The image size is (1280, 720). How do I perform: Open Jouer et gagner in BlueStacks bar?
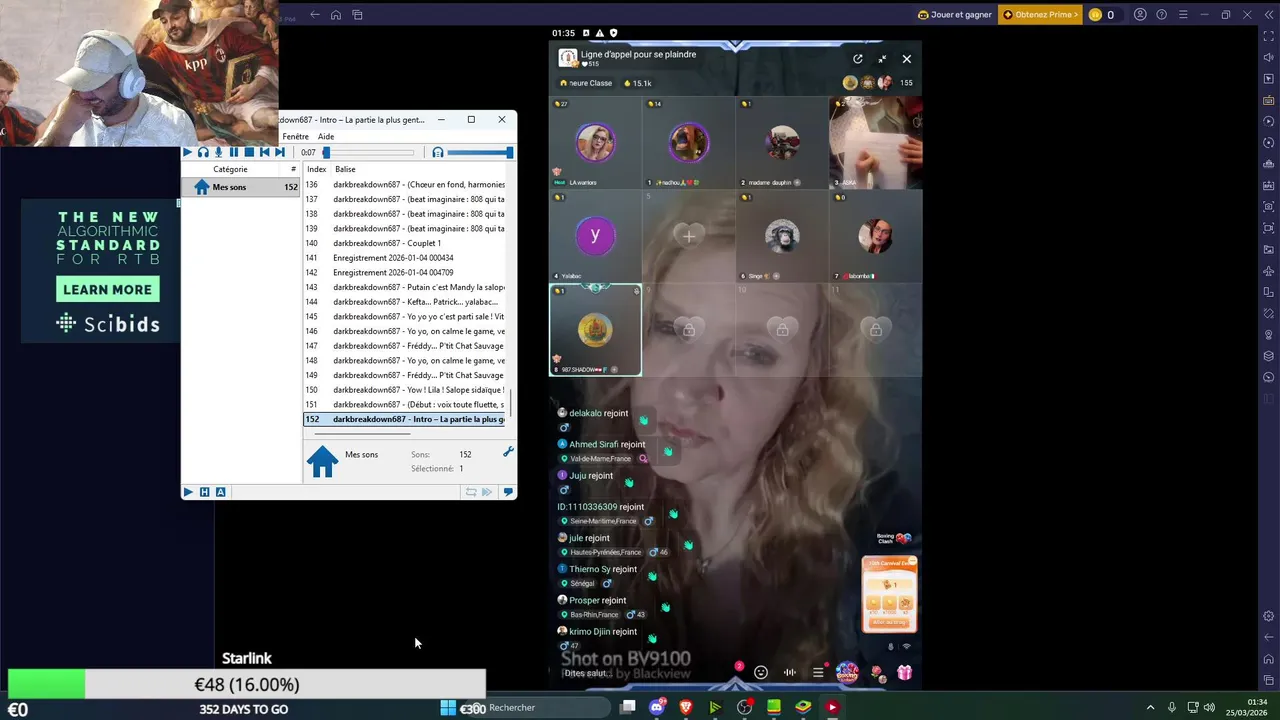pos(953,15)
